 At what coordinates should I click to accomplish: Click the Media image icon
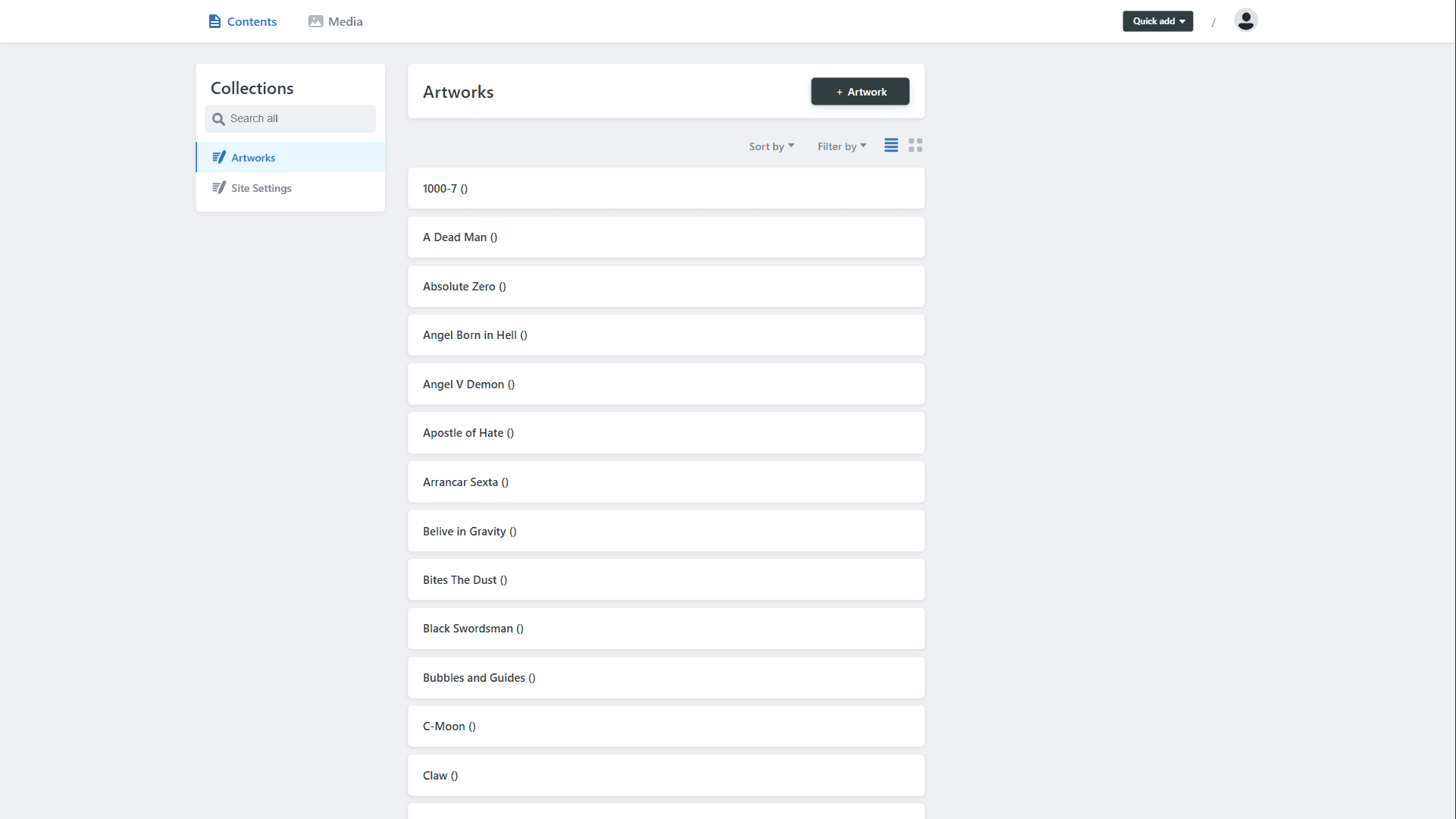tap(315, 21)
